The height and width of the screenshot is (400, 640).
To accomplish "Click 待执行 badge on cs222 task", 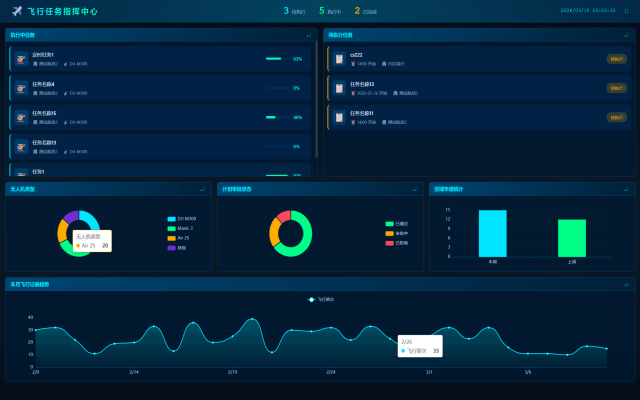I will [x=616, y=59].
